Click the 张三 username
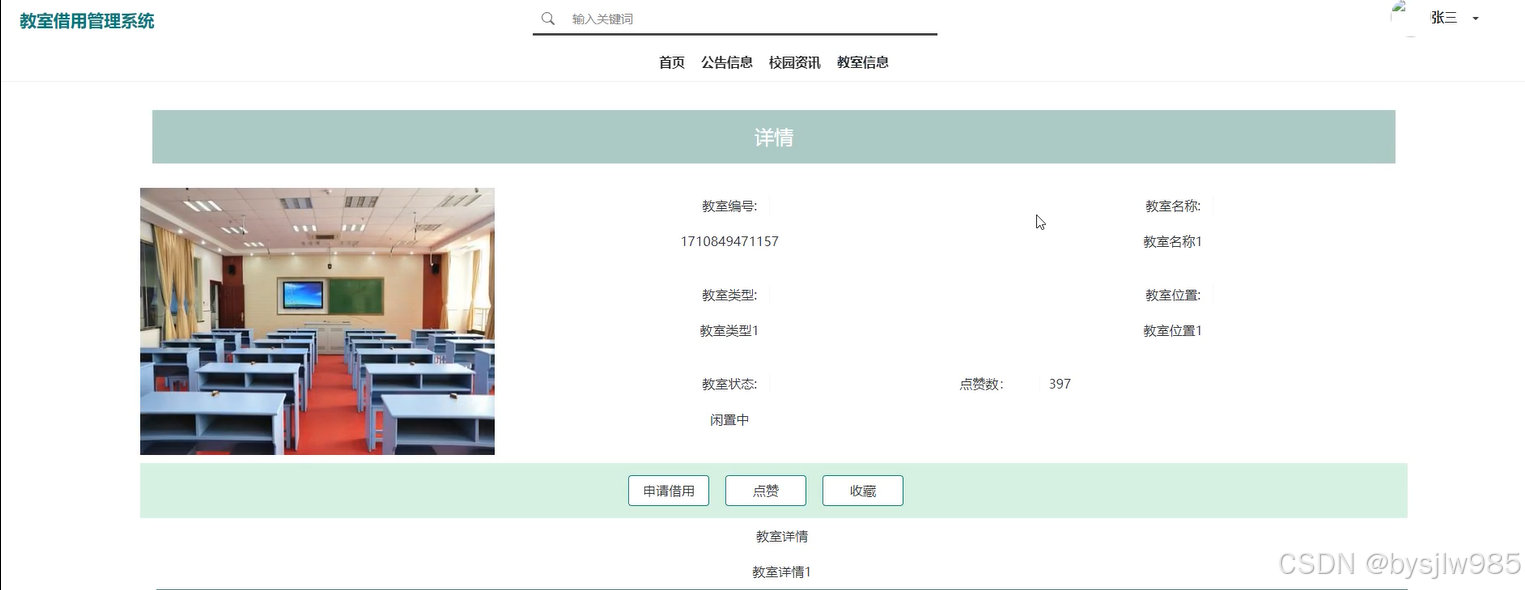 [x=1444, y=18]
